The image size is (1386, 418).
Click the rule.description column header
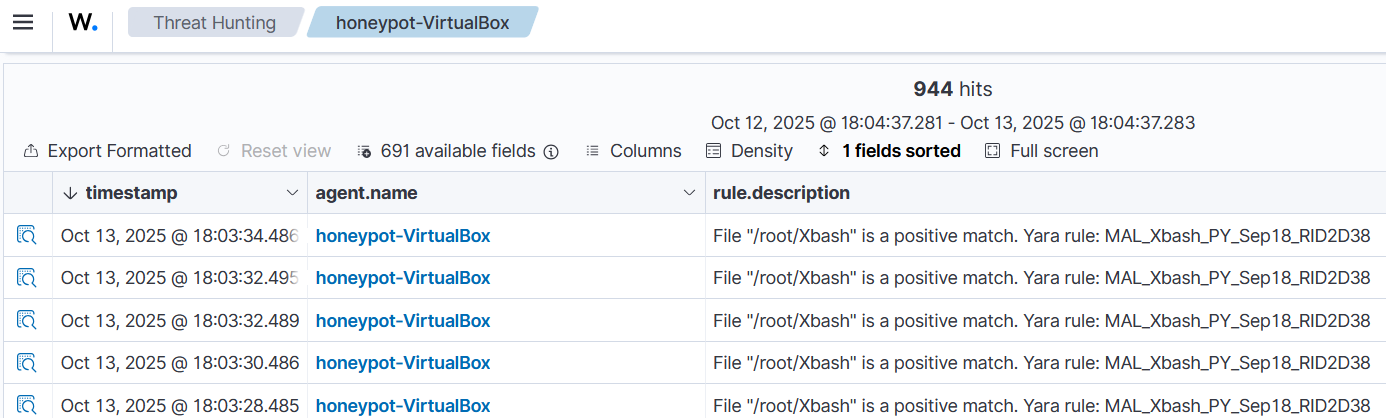point(782,192)
